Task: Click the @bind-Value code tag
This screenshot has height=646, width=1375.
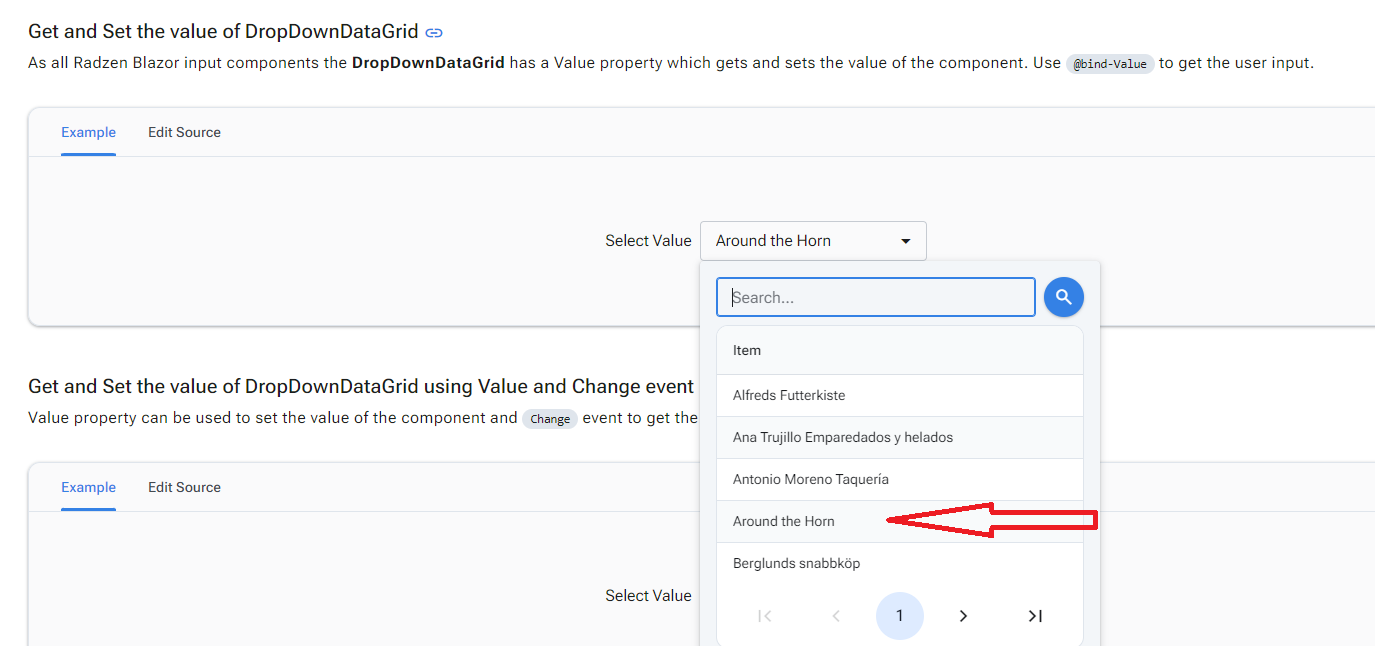Action: [x=1110, y=64]
